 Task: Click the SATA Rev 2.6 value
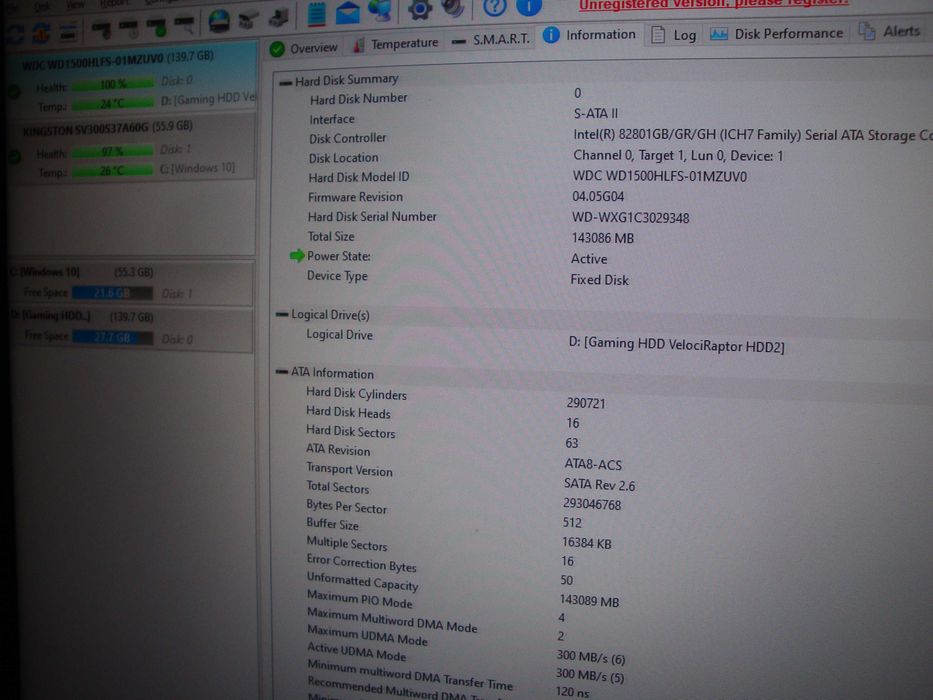click(599, 485)
